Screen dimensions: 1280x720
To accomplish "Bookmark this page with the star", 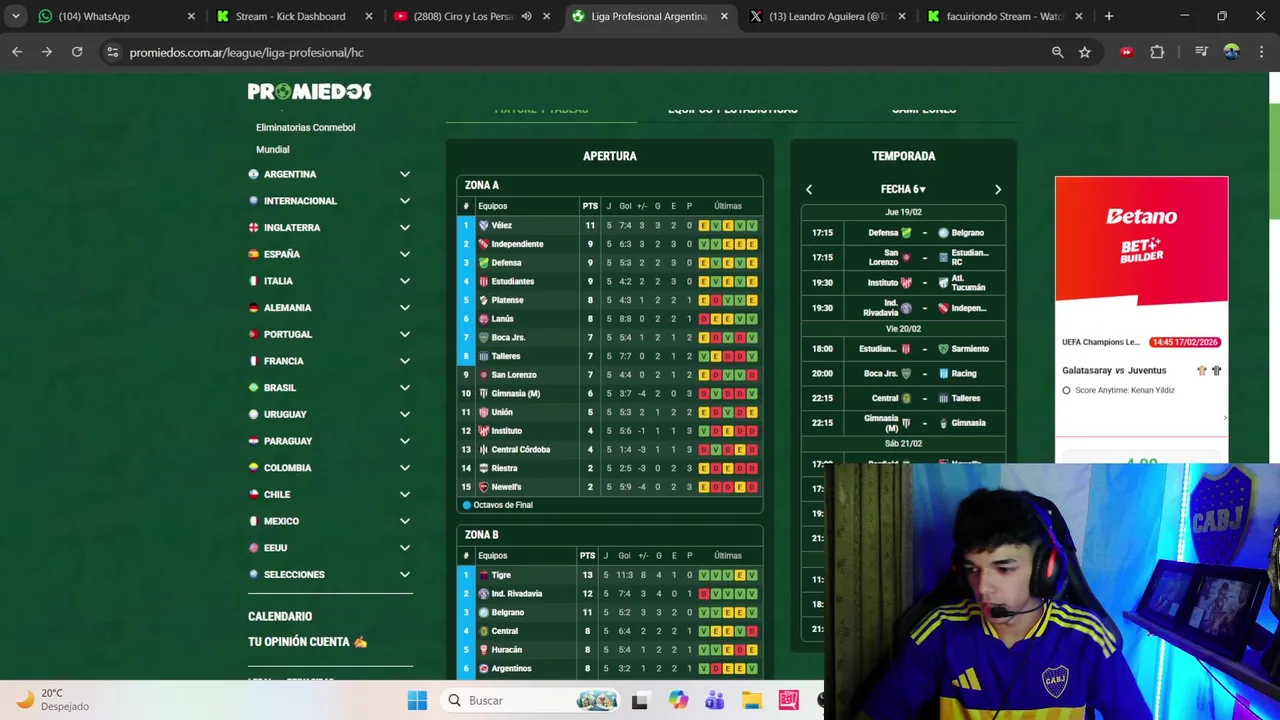I will (1085, 52).
